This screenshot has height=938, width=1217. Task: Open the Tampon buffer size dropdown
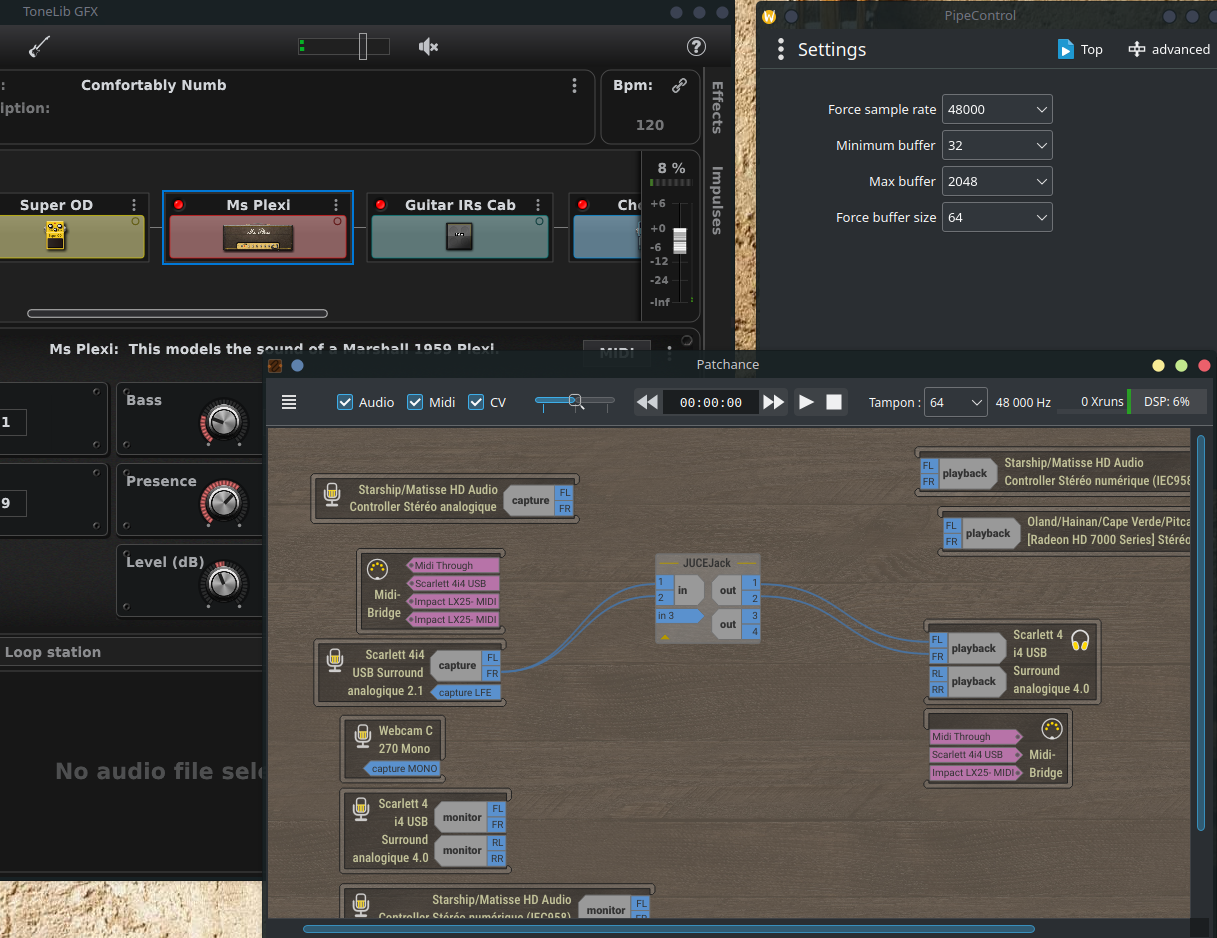pos(955,402)
